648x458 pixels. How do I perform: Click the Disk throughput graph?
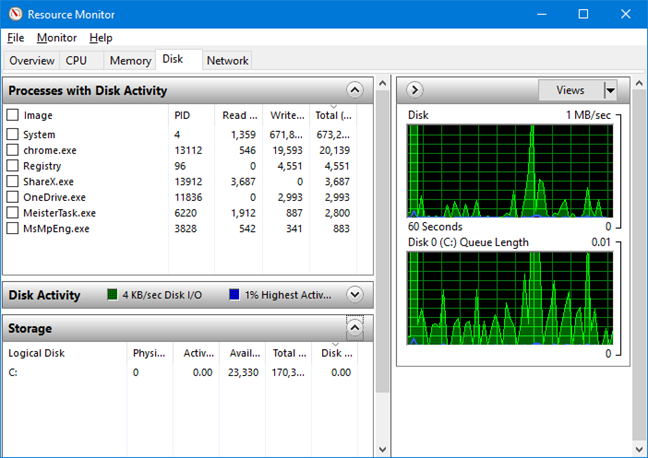tap(510, 171)
